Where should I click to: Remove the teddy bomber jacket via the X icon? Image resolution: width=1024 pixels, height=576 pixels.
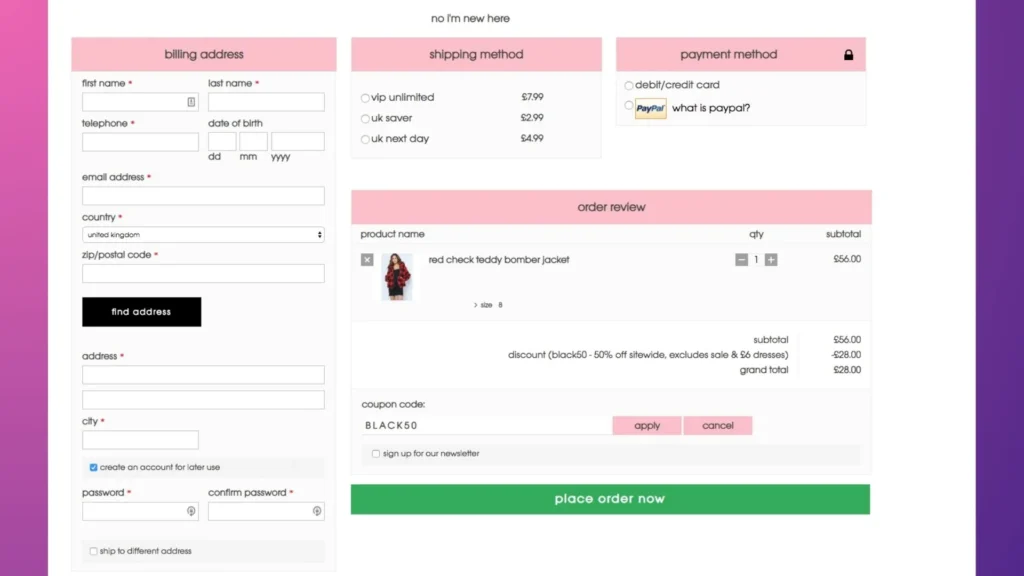(366, 259)
